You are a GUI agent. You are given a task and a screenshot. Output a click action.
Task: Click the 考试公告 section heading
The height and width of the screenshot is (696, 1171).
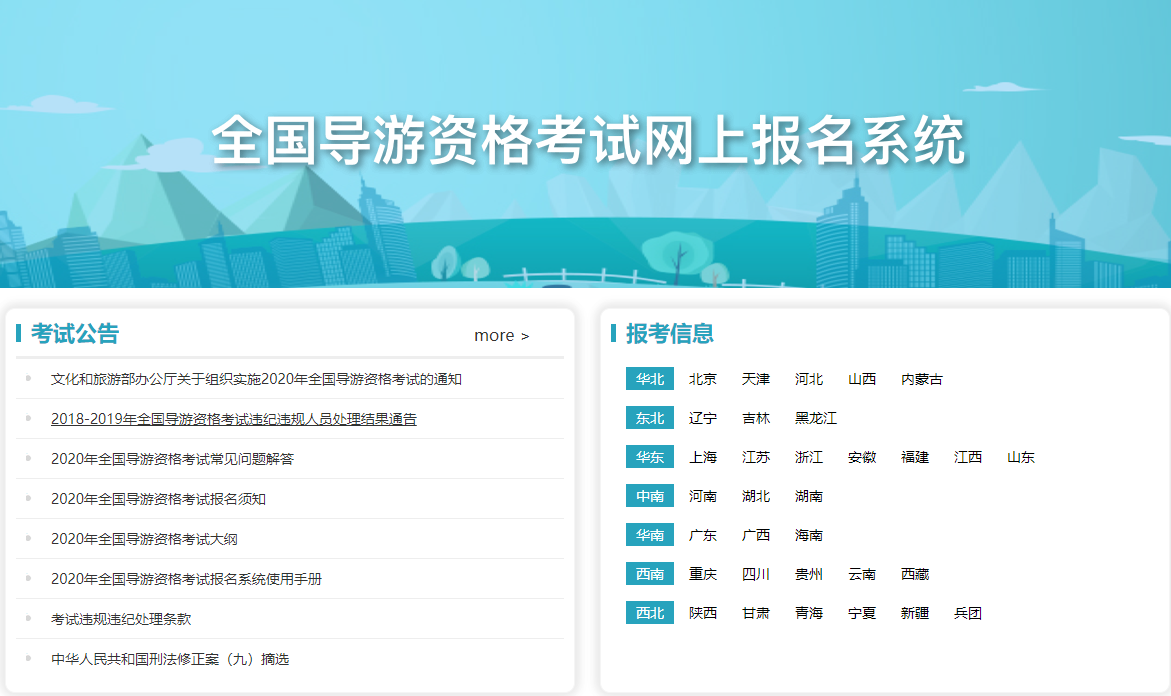coord(75,334)
